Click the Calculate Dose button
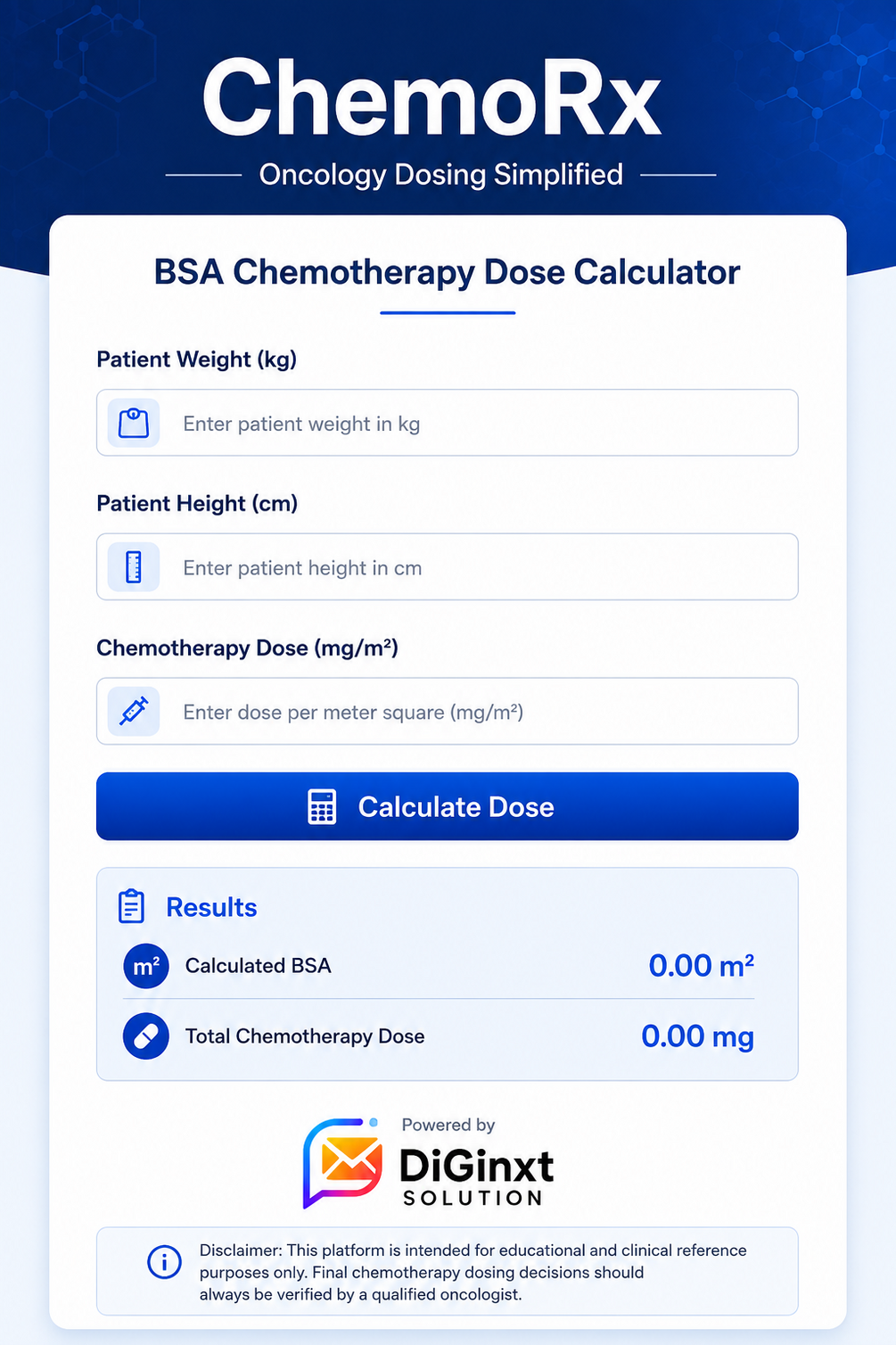Image resolution: width=896 pixels, height=1345 pixels. [448, 806]
